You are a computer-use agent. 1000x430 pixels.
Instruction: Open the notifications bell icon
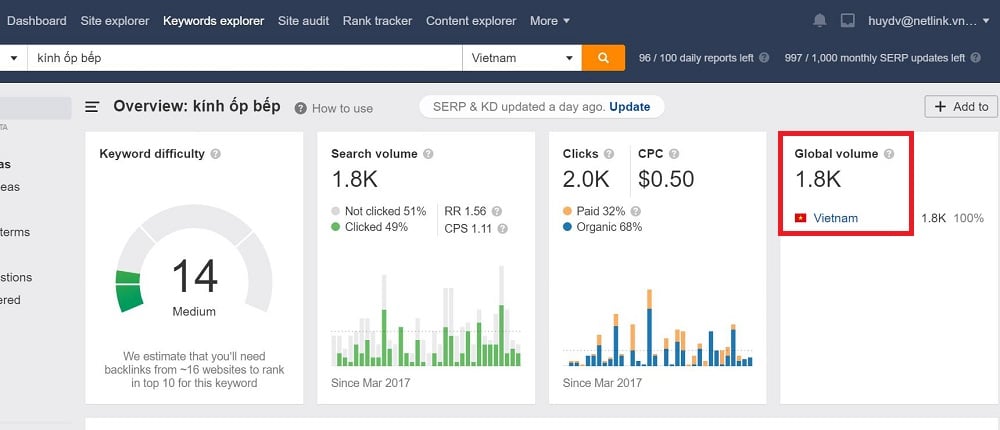[x=820, y=20]
